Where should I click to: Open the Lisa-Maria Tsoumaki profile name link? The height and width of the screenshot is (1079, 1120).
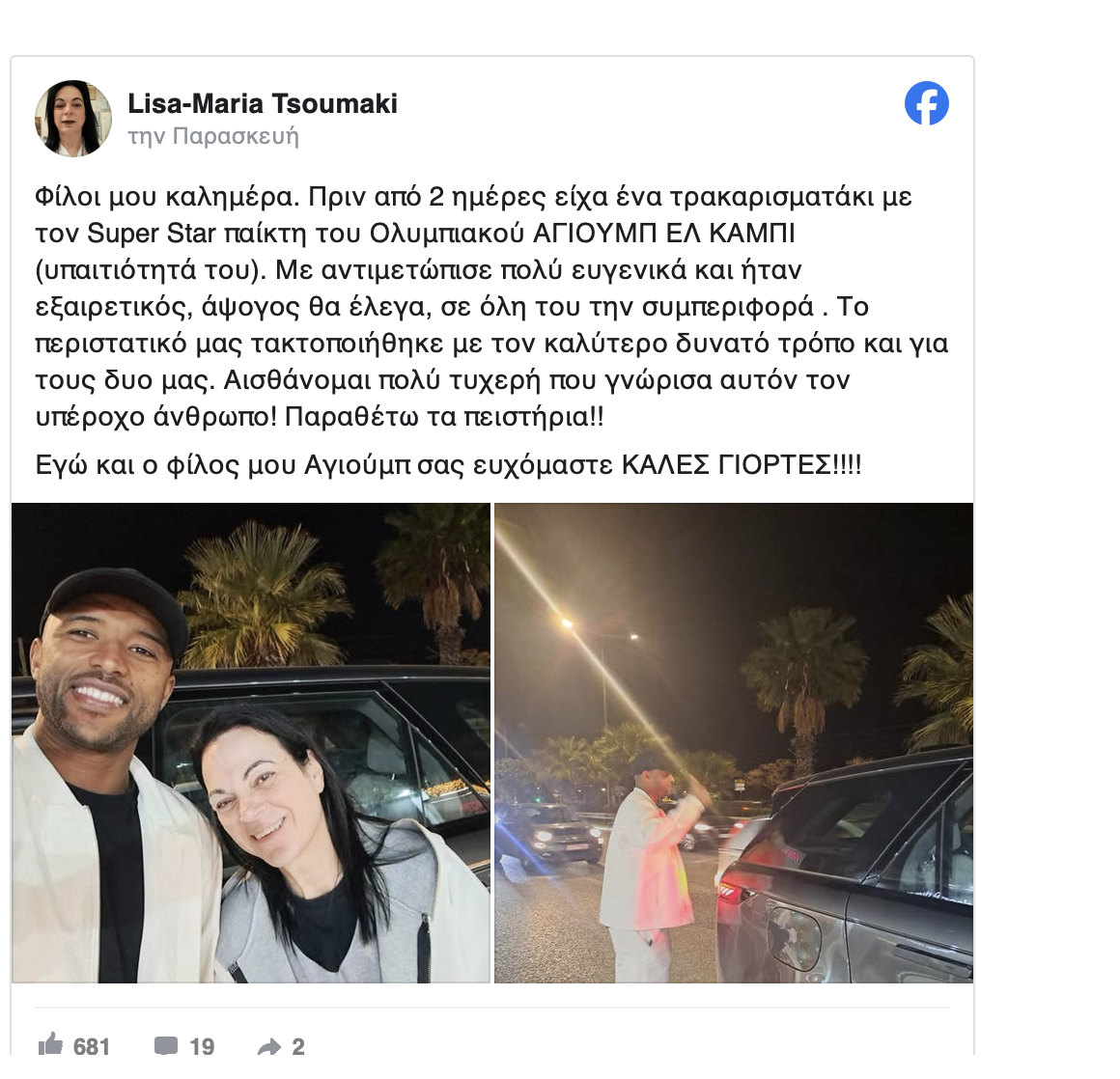coord(263,103)
